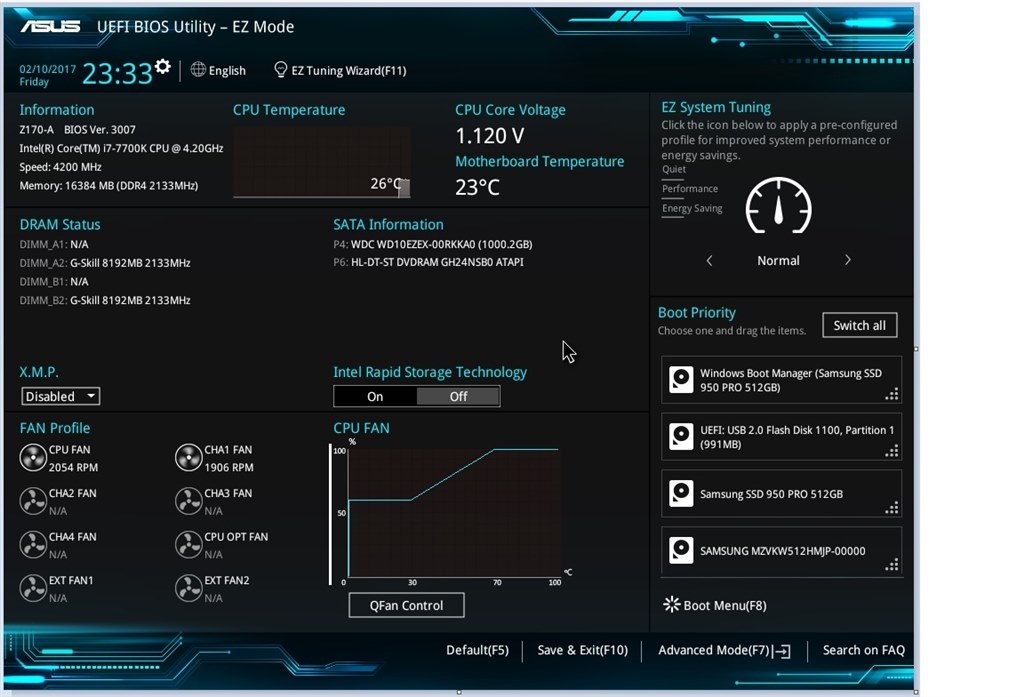Screen dimensions: 1024x697
Task: Select Windows Boot Manager boot entry
Action: click(782, 380)
